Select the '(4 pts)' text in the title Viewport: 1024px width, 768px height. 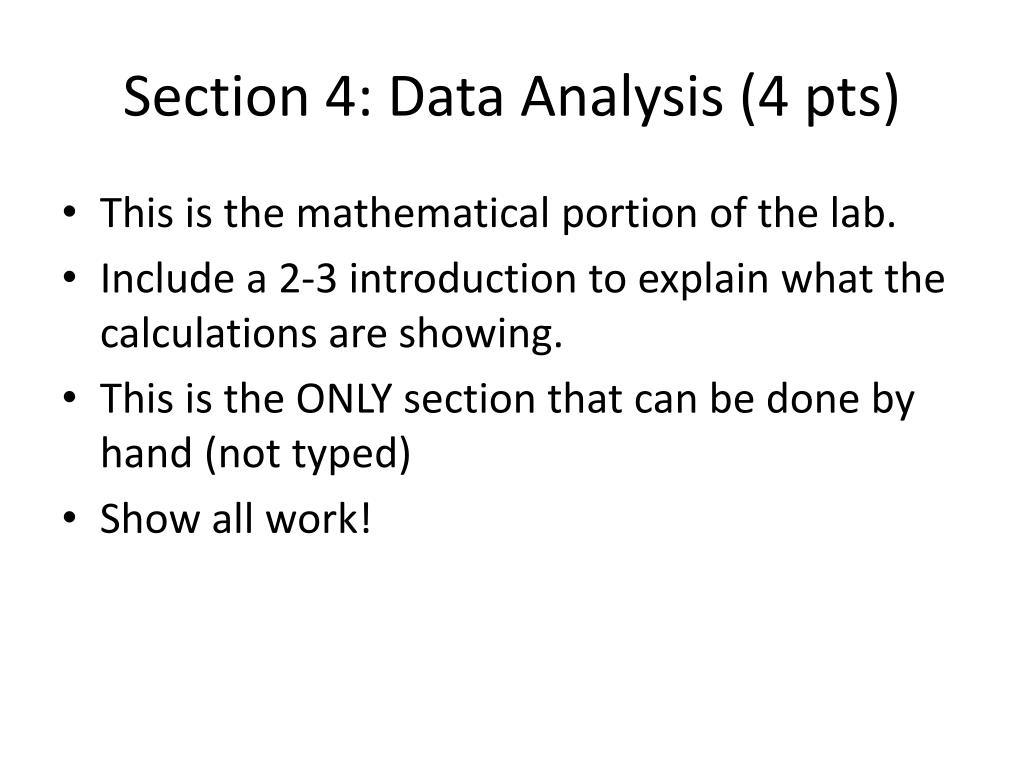(820, 97)
